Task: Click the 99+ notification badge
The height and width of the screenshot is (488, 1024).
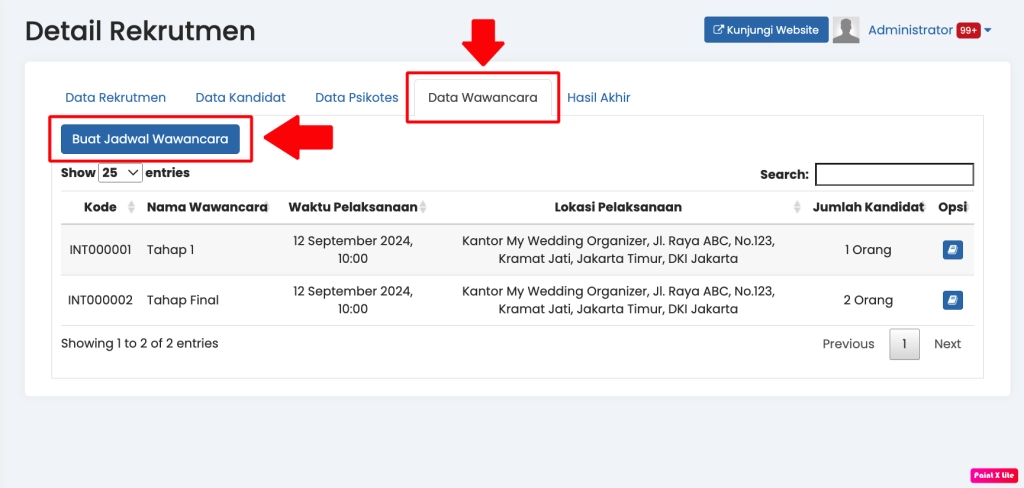Action: click(968, 30)
